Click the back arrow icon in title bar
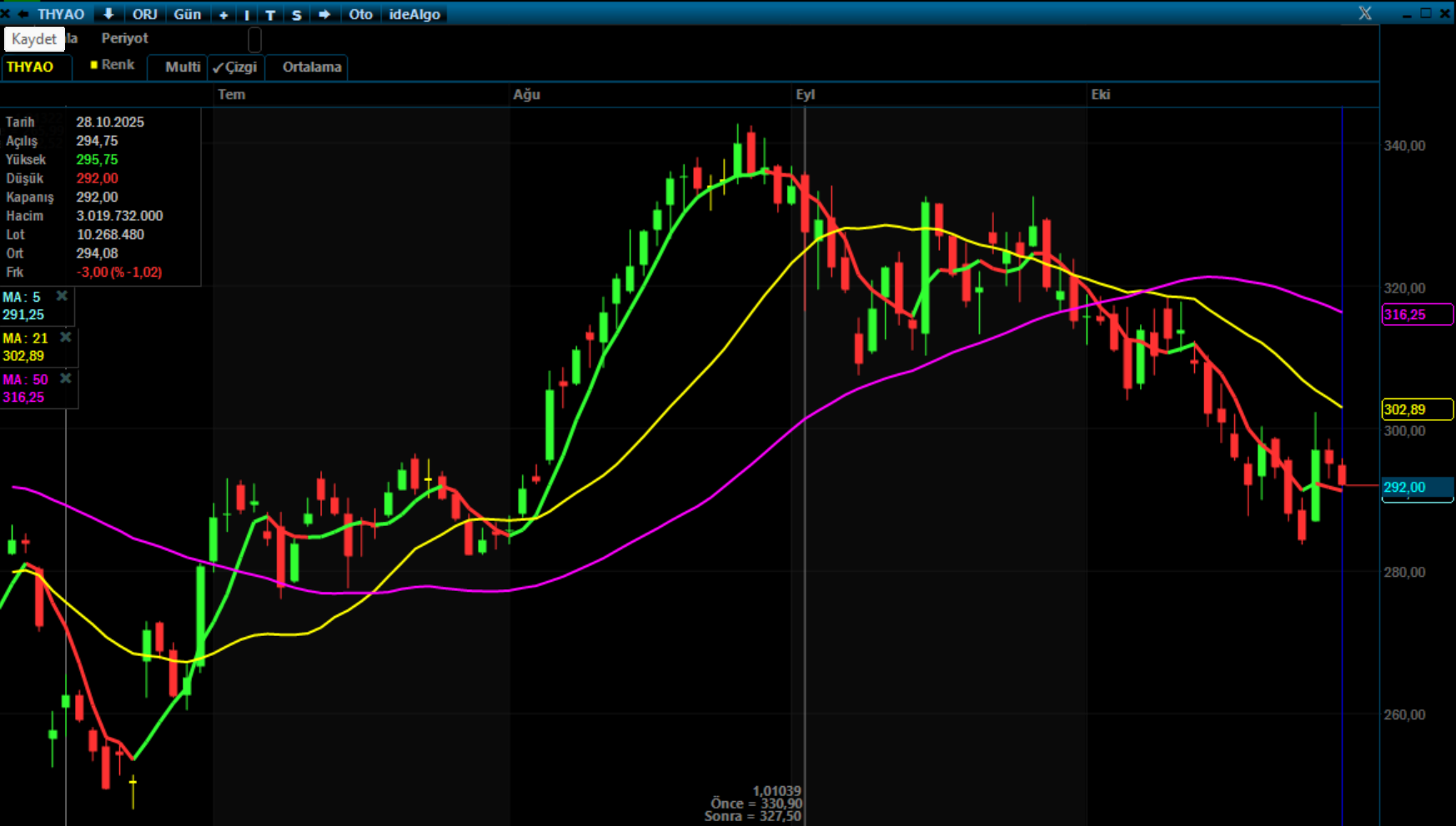This screenshot has height=826, width=1456. click(23, 14)
